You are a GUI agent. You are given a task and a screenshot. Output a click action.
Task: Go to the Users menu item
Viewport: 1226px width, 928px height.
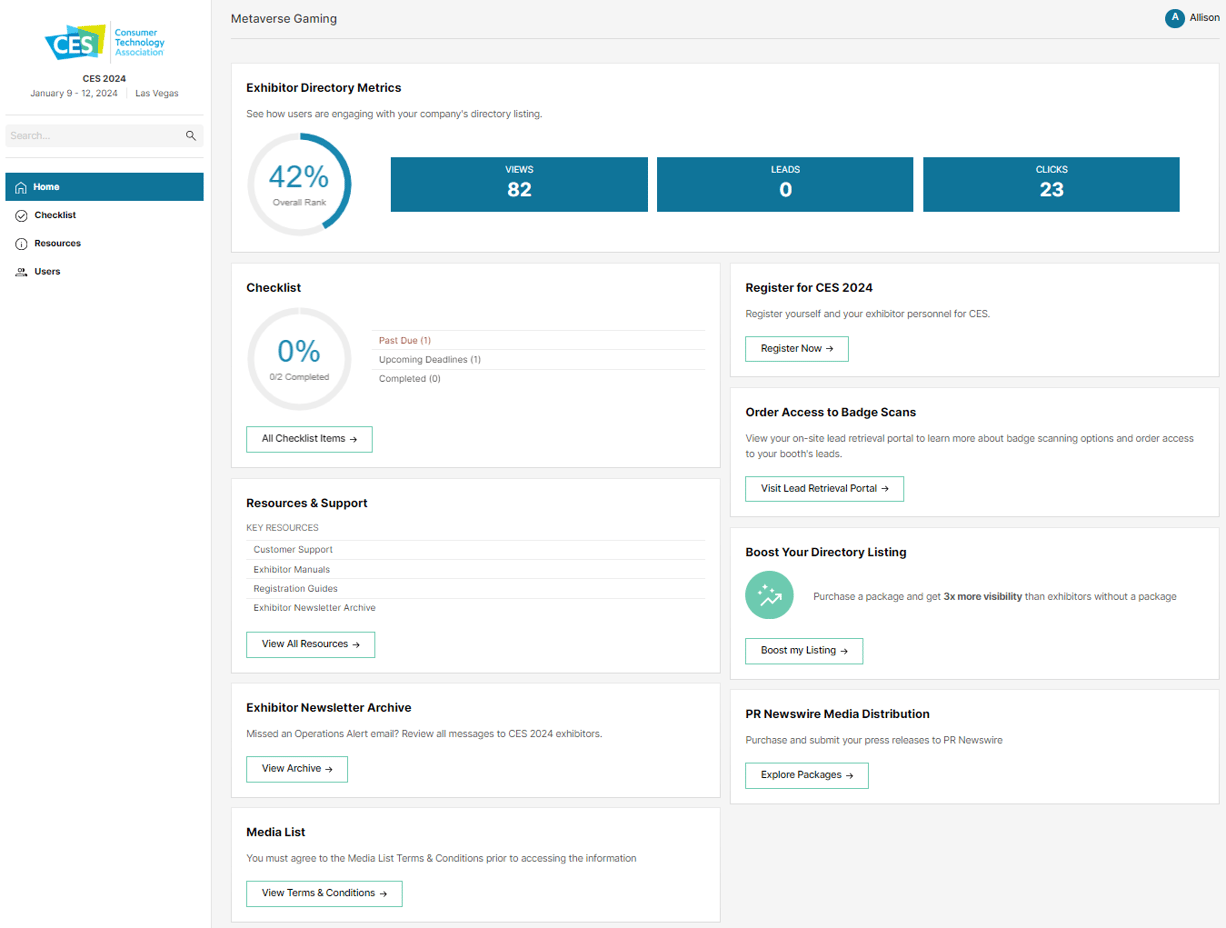[x=47, y=272]
